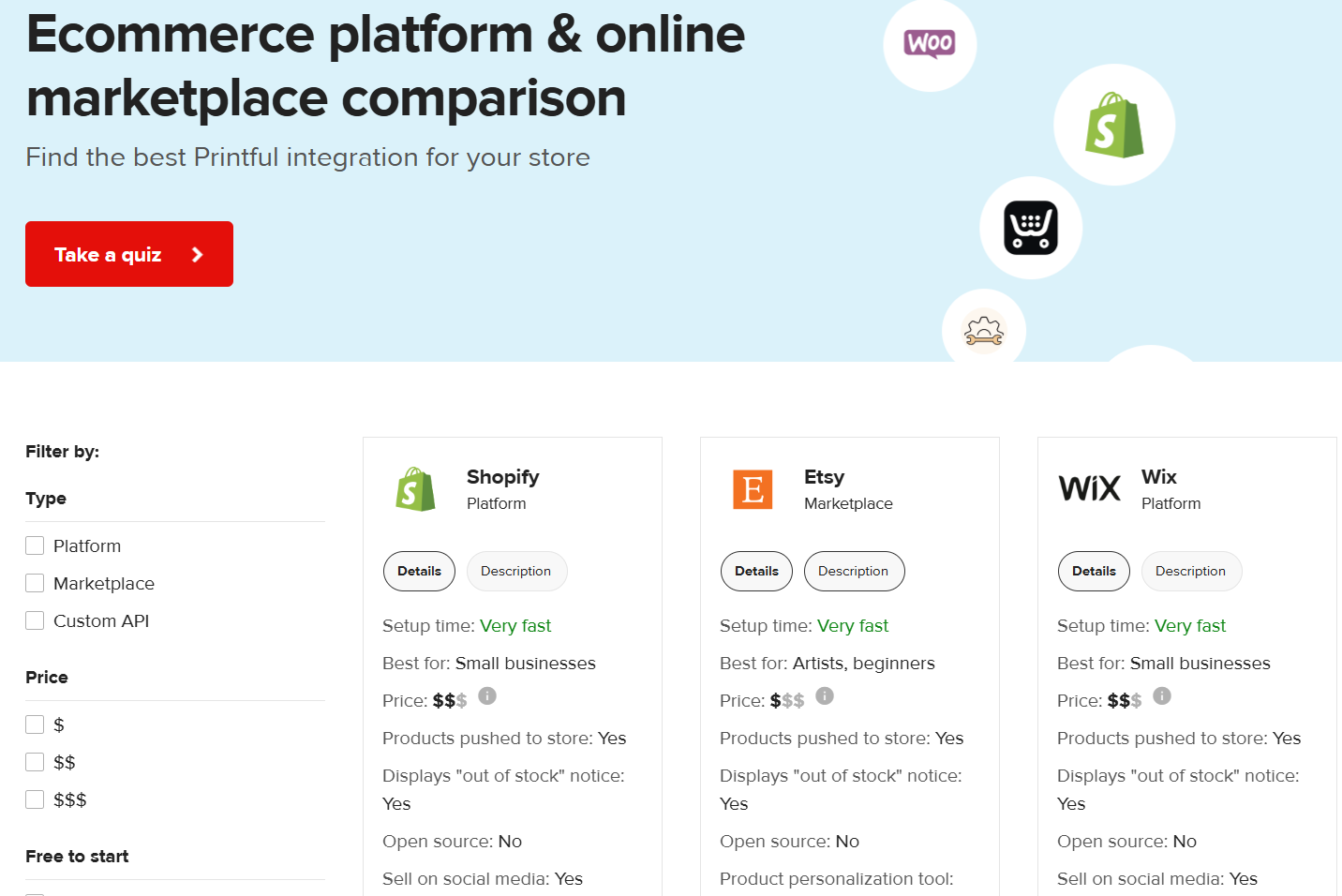Screen dimensions: 1342x896
Task: Enable the $$$ price filter option
Action: [35, 799]
